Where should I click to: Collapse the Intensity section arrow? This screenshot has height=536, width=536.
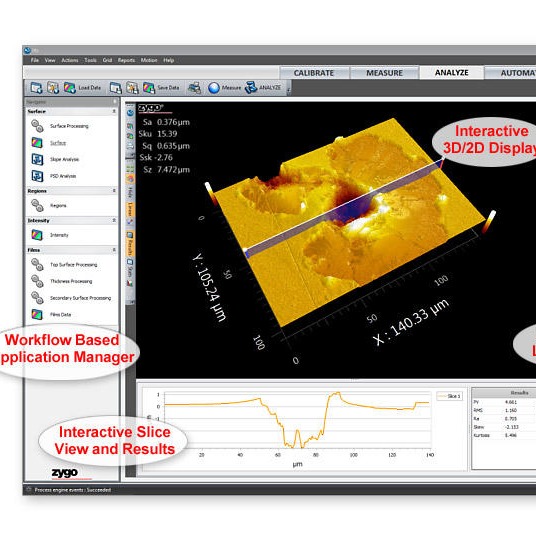114,220
